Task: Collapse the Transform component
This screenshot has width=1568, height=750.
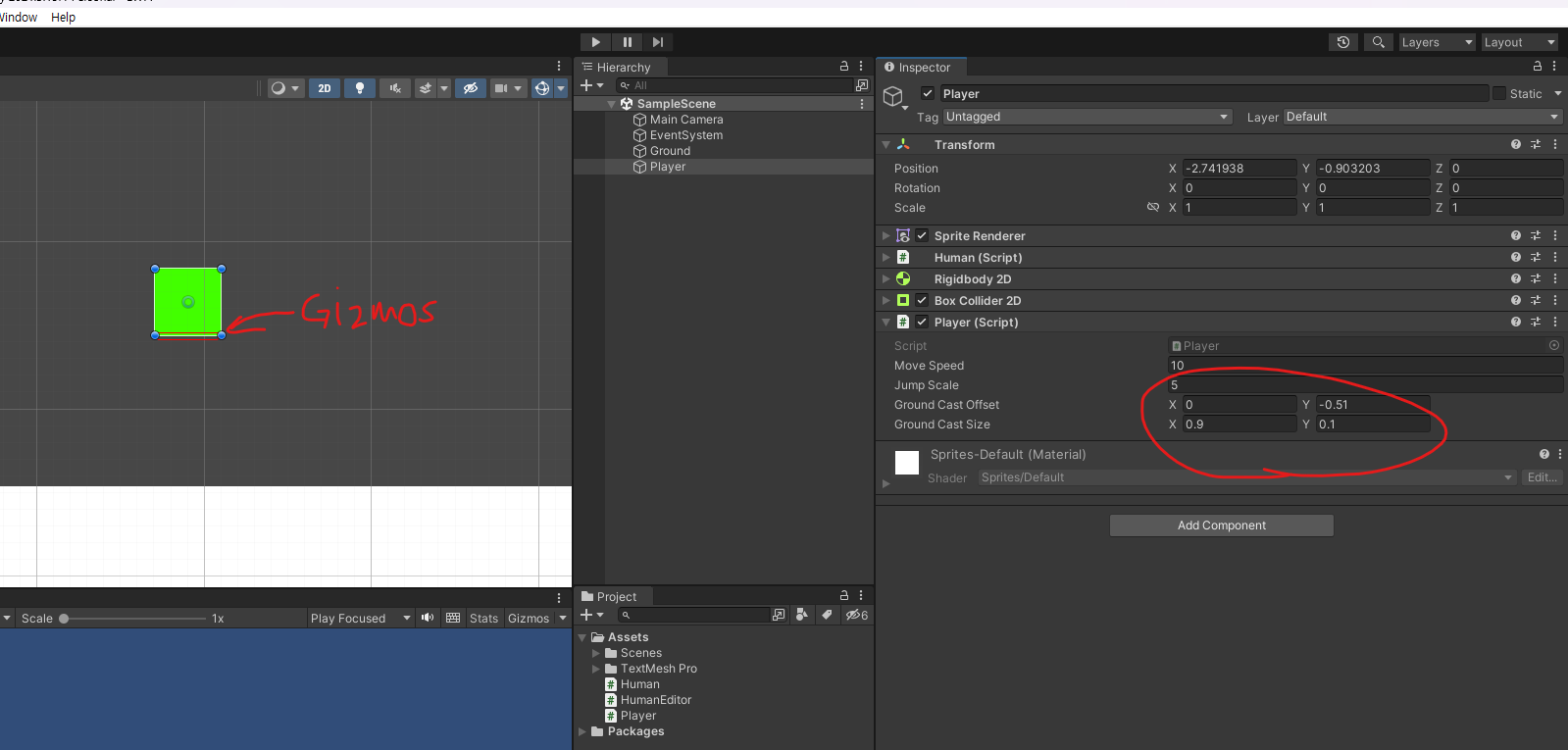Action: click(886, 145)
